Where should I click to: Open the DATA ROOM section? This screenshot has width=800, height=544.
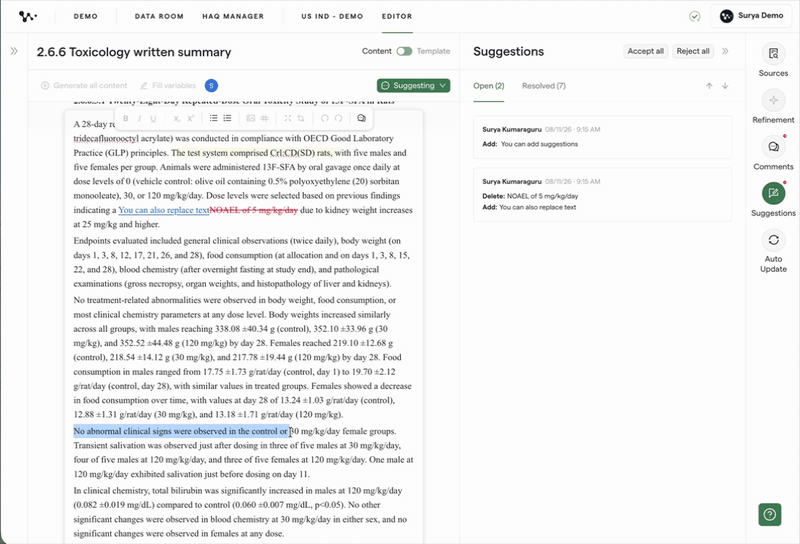pyautogui.click(x=159, y=16)
